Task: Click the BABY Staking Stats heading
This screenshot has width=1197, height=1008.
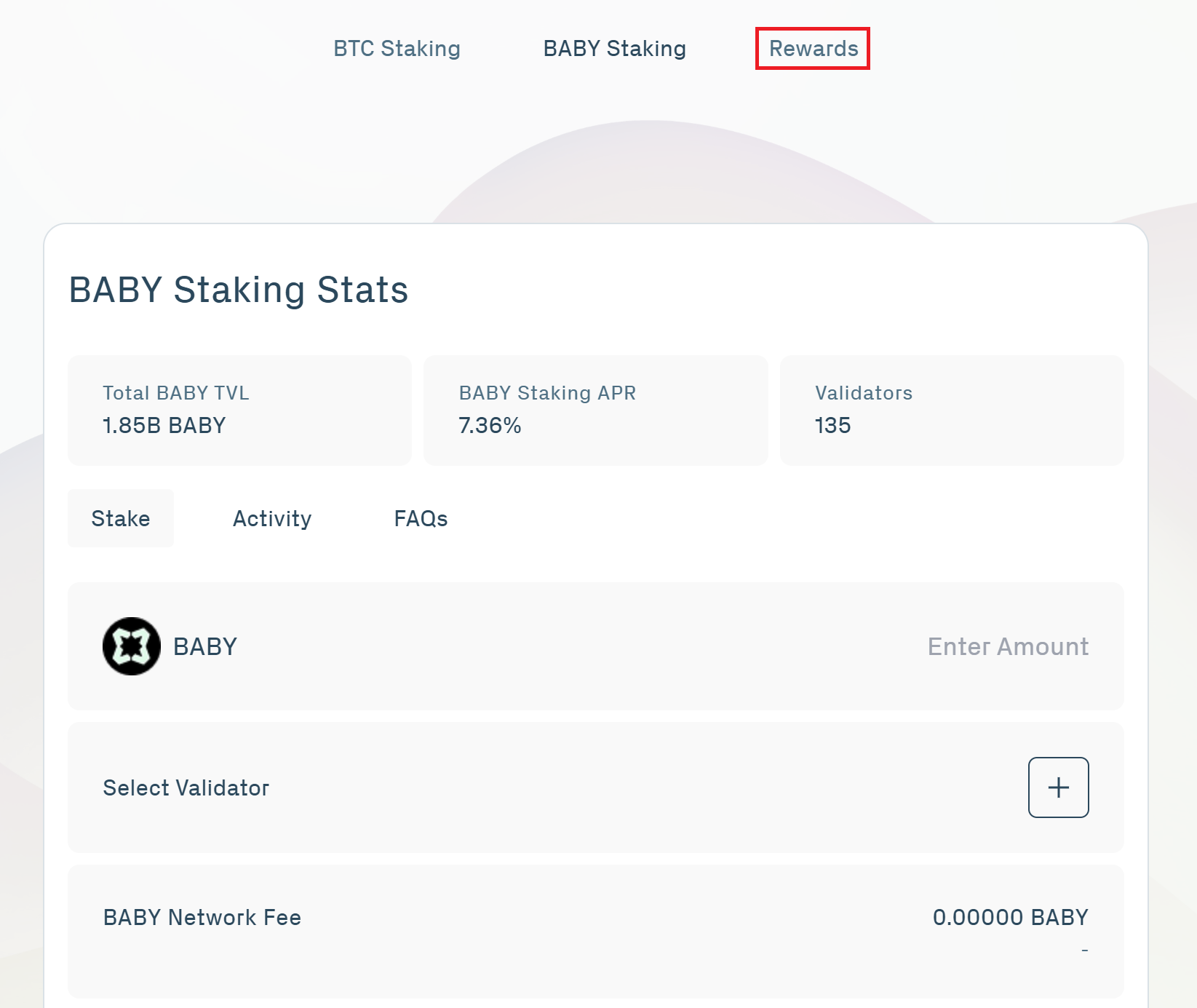Action: [x=238, y=290]
